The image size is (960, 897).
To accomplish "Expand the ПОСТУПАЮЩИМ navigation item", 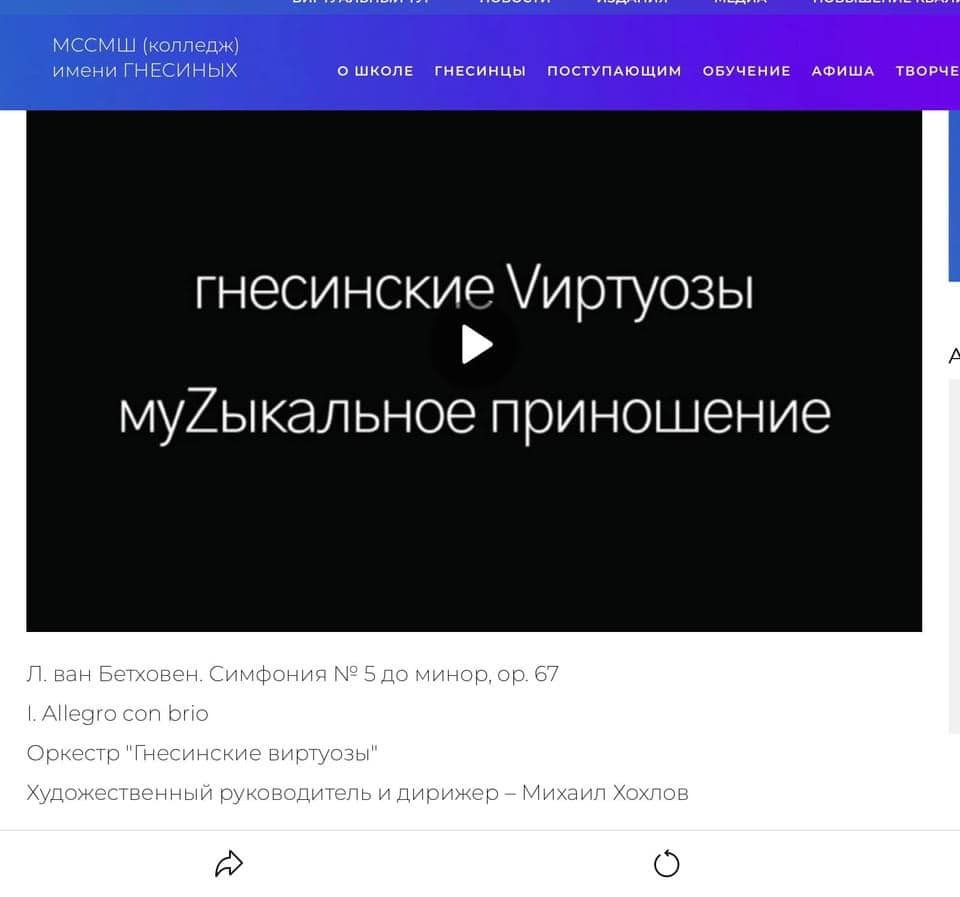I will coord(614,71).
